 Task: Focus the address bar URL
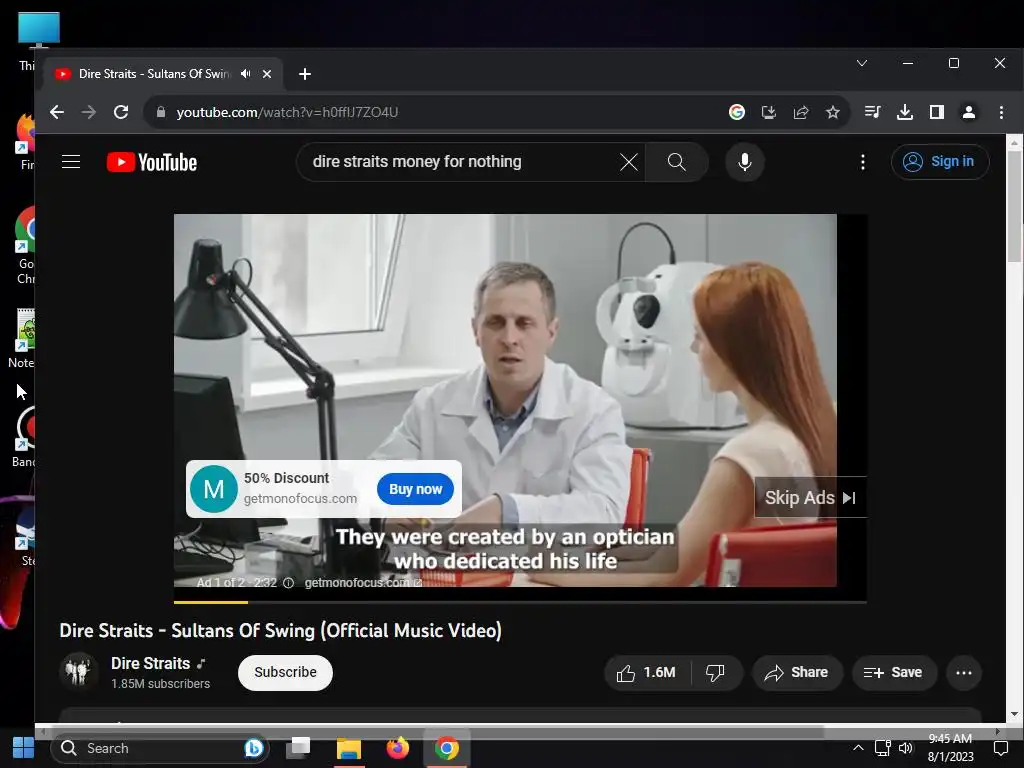287,112
